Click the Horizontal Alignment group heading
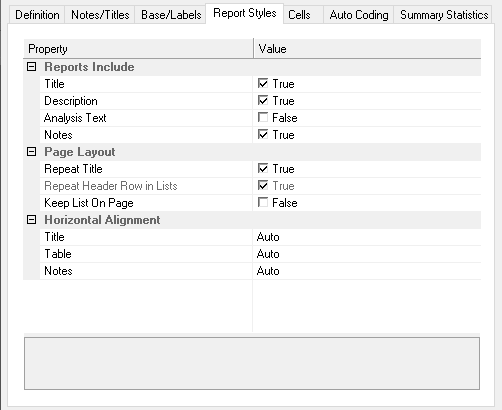The height and width of the screenshot is (410, 502). click(x=102, y=220)
